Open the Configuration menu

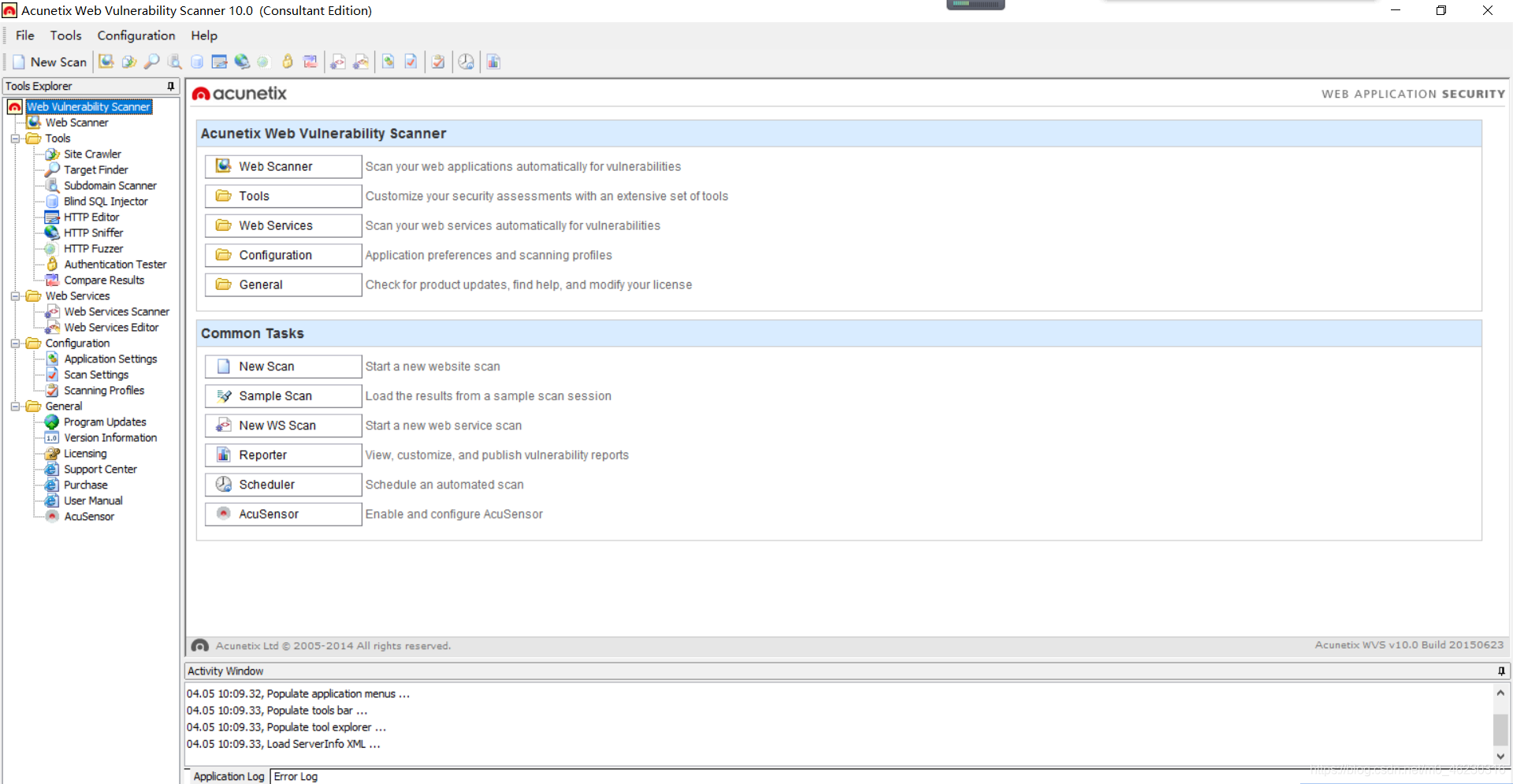tap(136, 35)
